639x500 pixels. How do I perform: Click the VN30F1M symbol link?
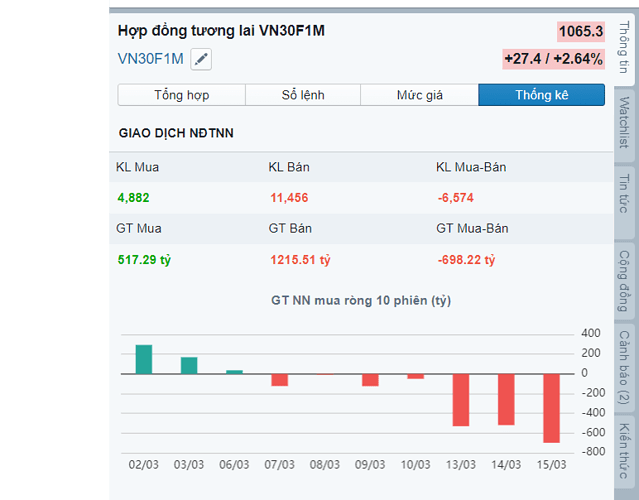pyautogui.click(x=151, y=59)
